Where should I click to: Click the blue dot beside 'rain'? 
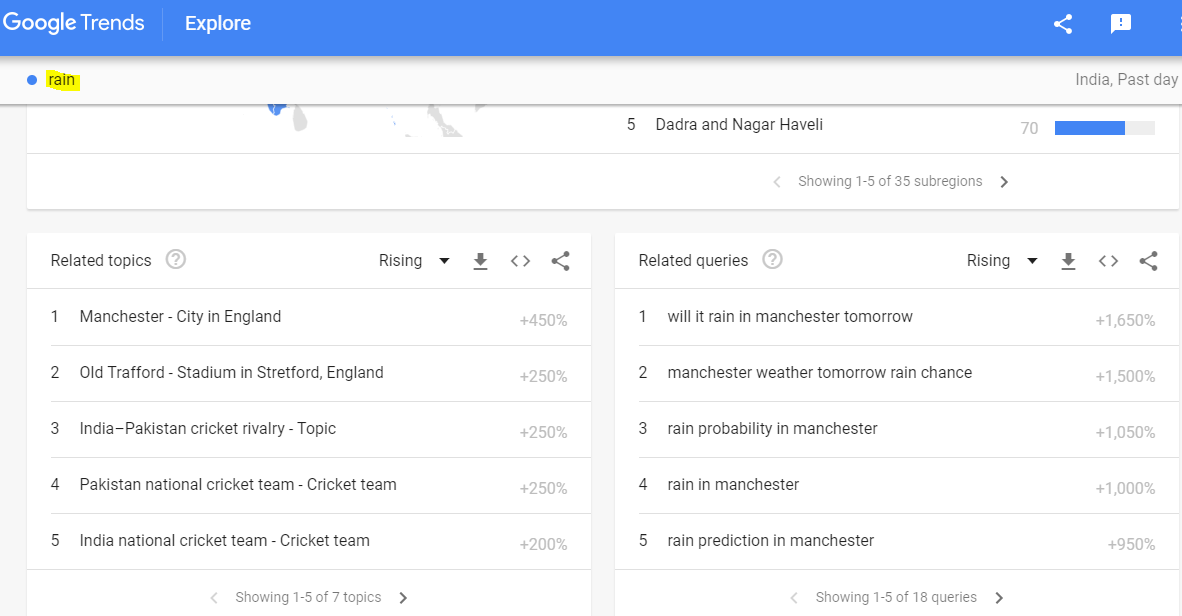point(32,80)
